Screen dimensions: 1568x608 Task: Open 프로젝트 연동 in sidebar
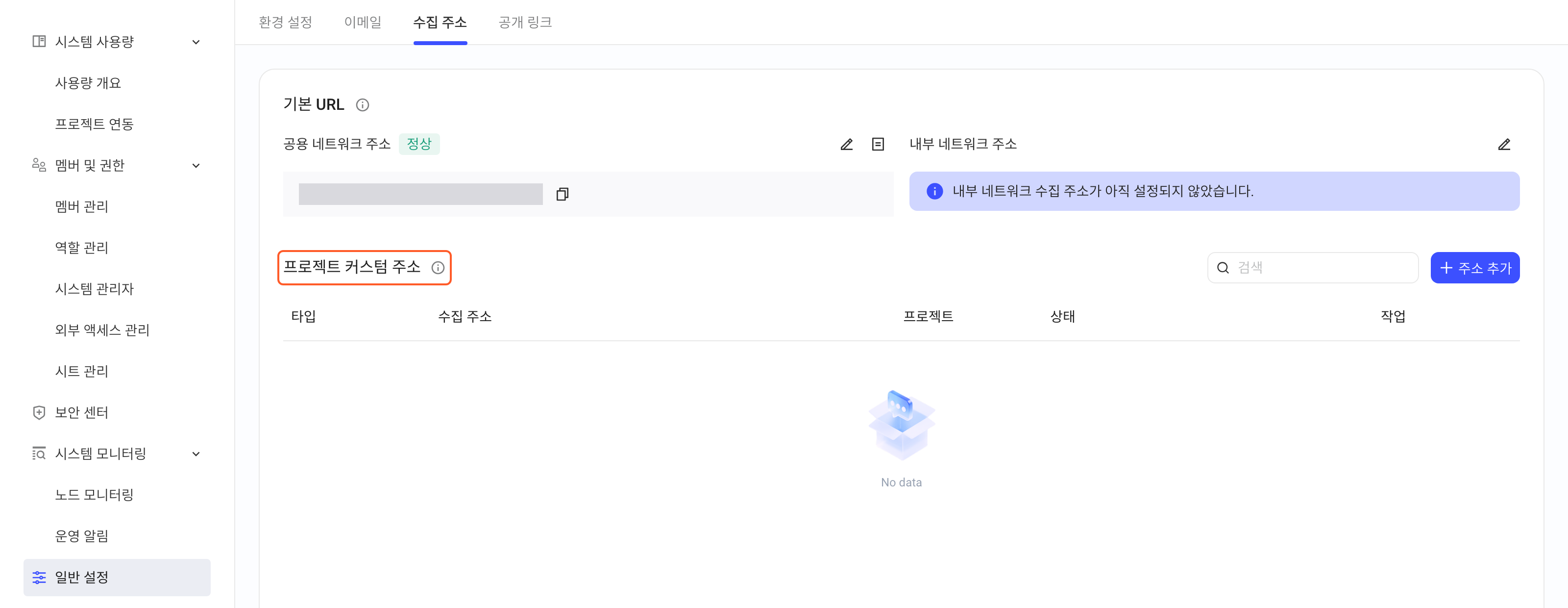[95, 124]
